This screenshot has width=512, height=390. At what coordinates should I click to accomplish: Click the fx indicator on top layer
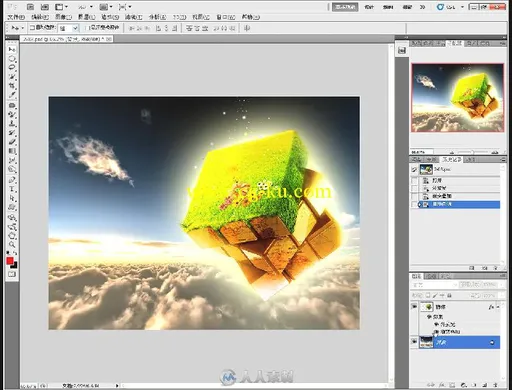[x=491, y=307]
